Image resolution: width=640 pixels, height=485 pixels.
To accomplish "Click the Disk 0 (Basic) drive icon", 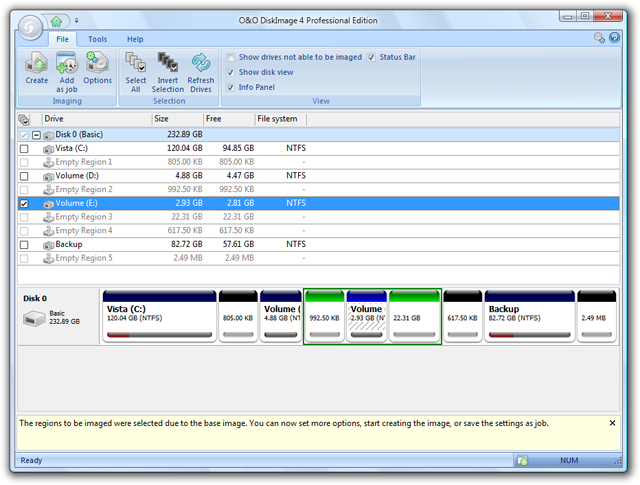I will click(x=49, y=135).
